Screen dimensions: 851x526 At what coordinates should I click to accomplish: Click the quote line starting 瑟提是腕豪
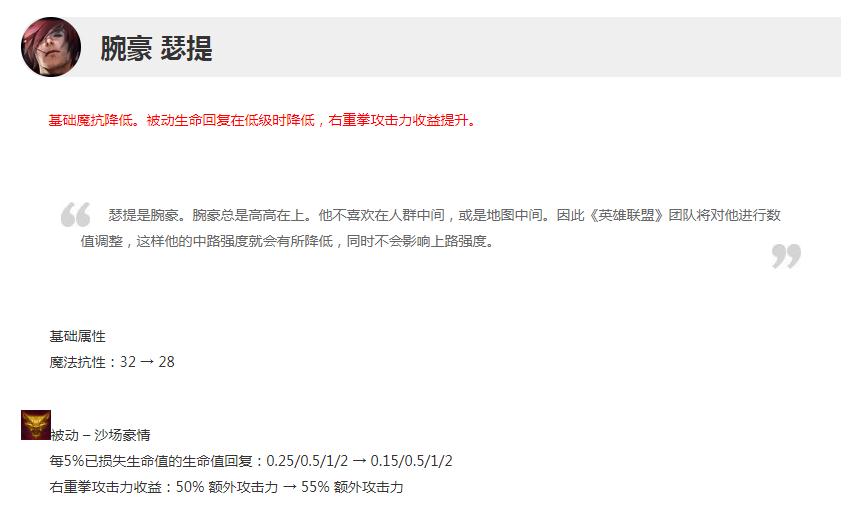(x=444, y=216)
